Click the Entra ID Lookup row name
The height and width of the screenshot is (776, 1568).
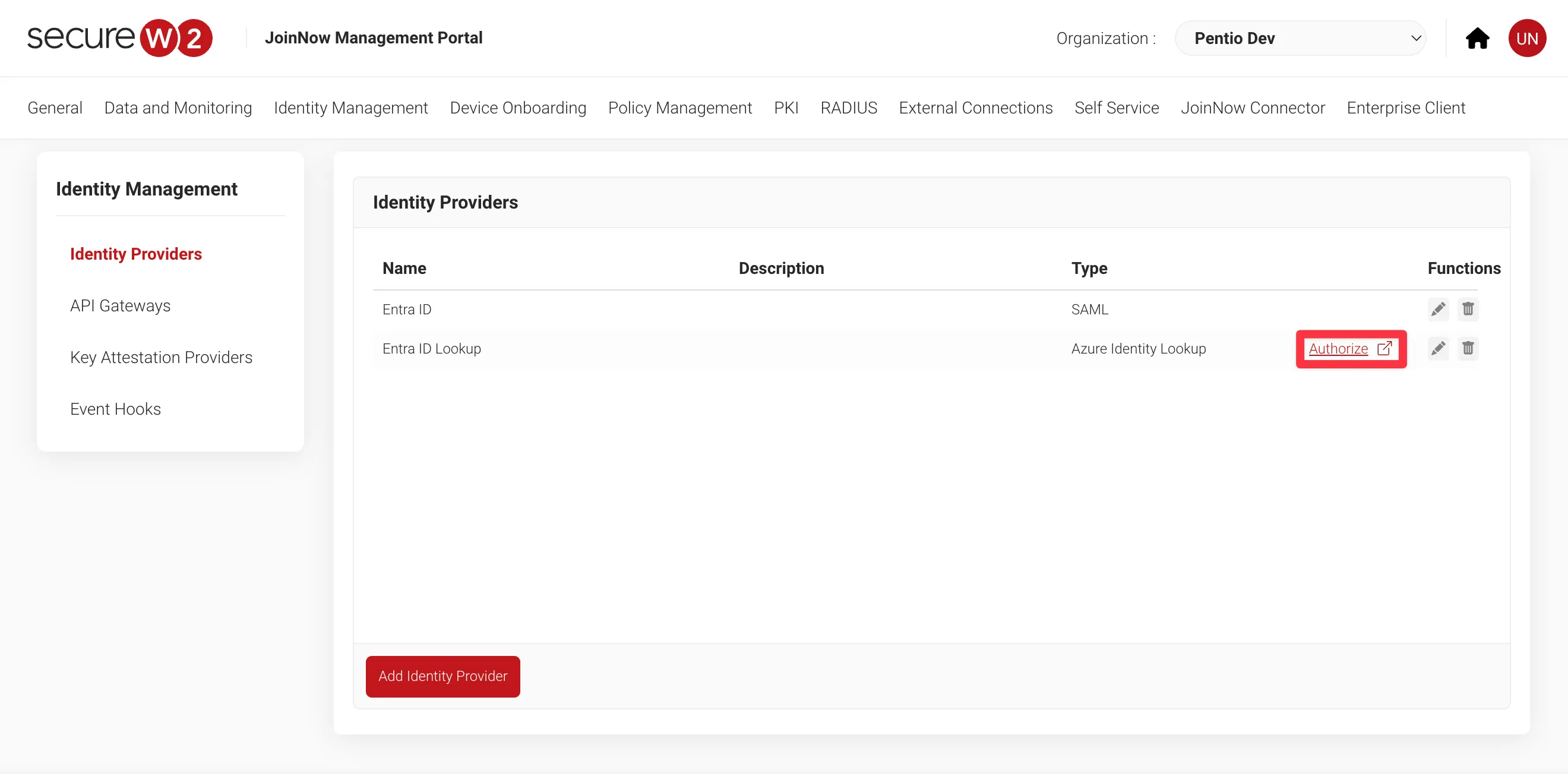point(432,348)
